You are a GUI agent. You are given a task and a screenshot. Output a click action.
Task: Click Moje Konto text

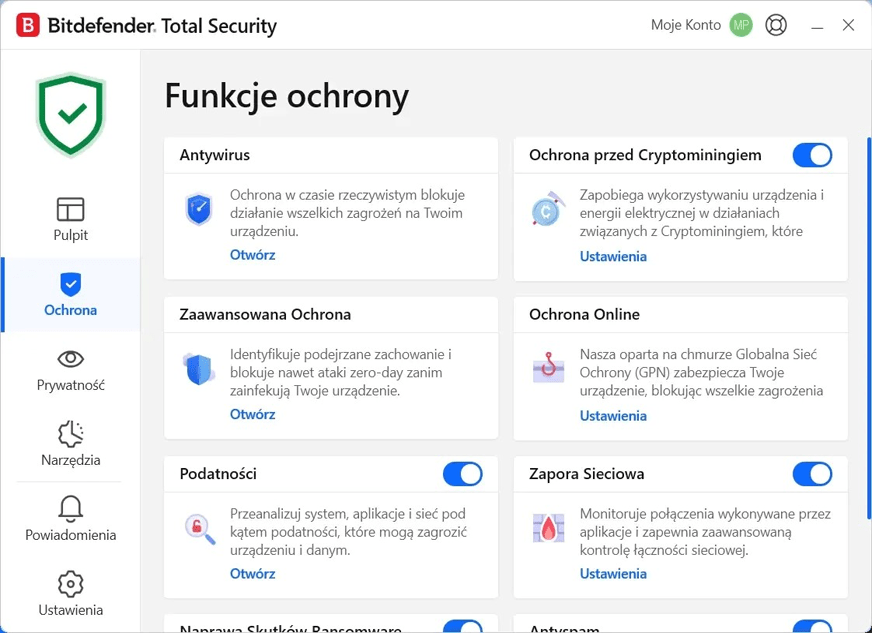tap(686, 25)
